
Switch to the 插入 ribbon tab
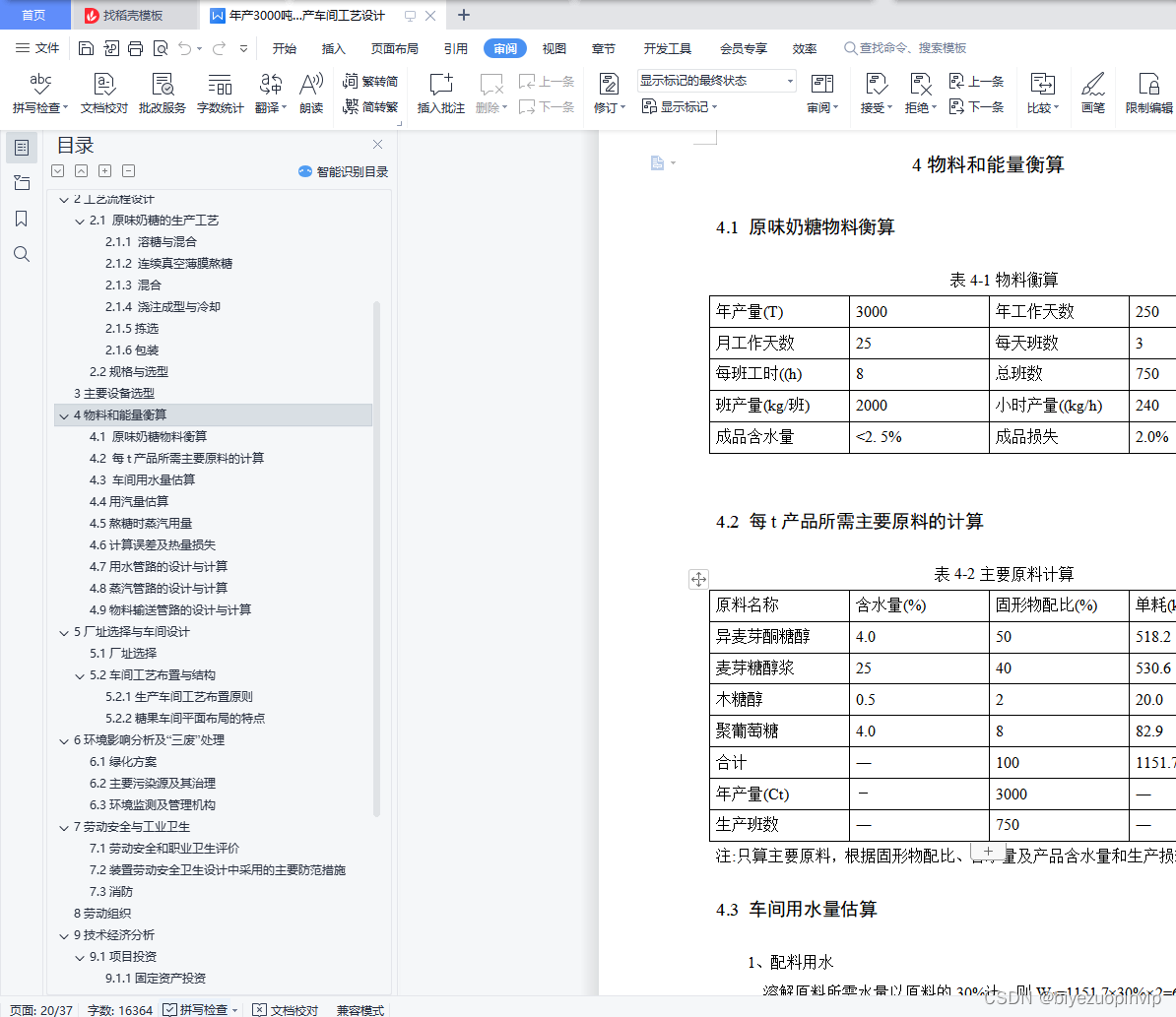click(x=333, y=48)
